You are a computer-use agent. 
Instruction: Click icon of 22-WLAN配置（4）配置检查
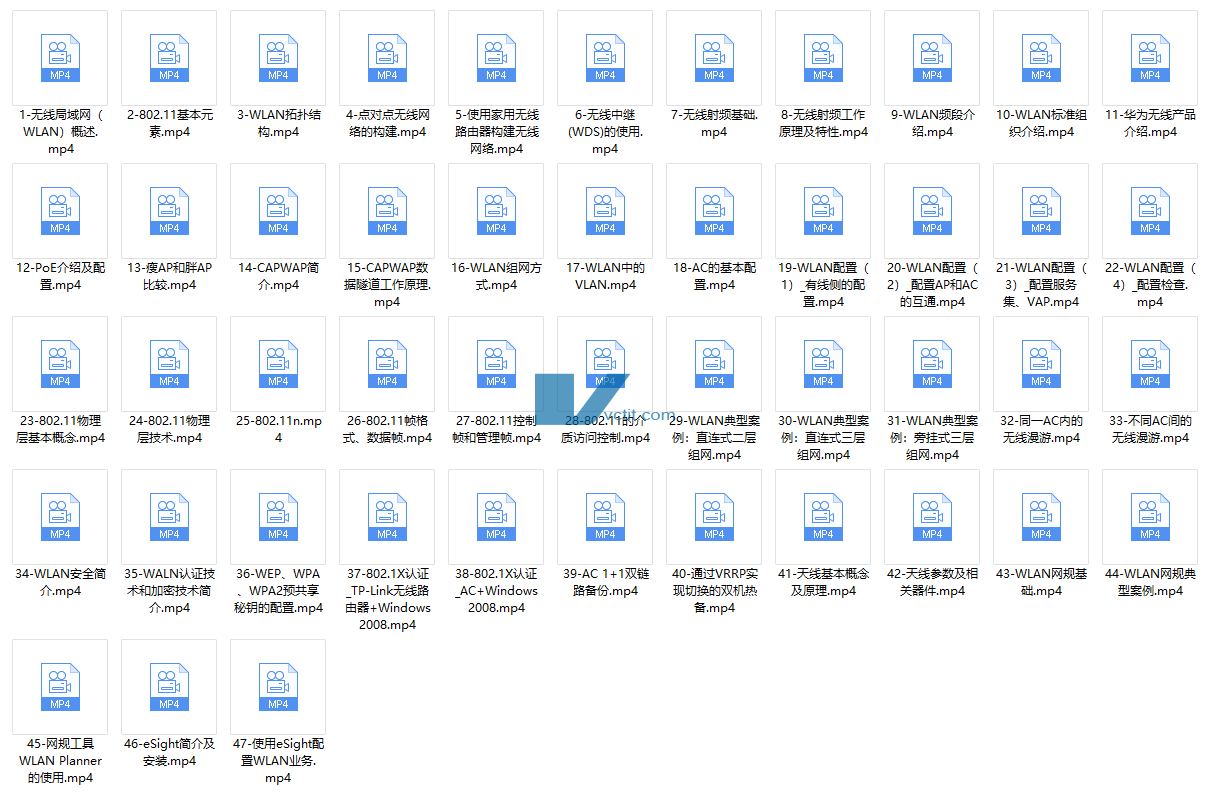pyautogui.click(x=1150, y=211)
